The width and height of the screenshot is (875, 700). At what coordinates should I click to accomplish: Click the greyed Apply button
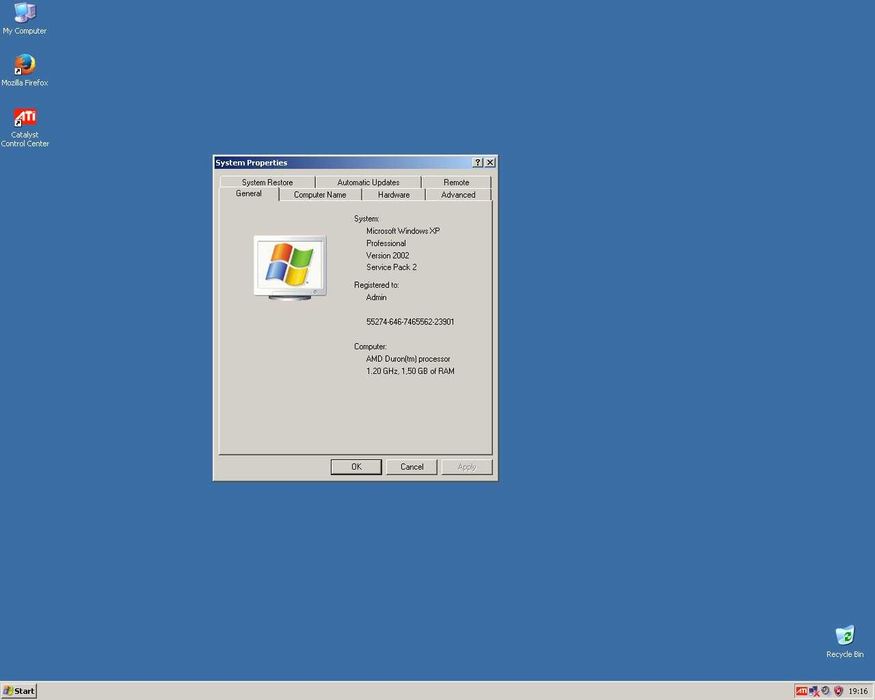(x=467, y=467)
